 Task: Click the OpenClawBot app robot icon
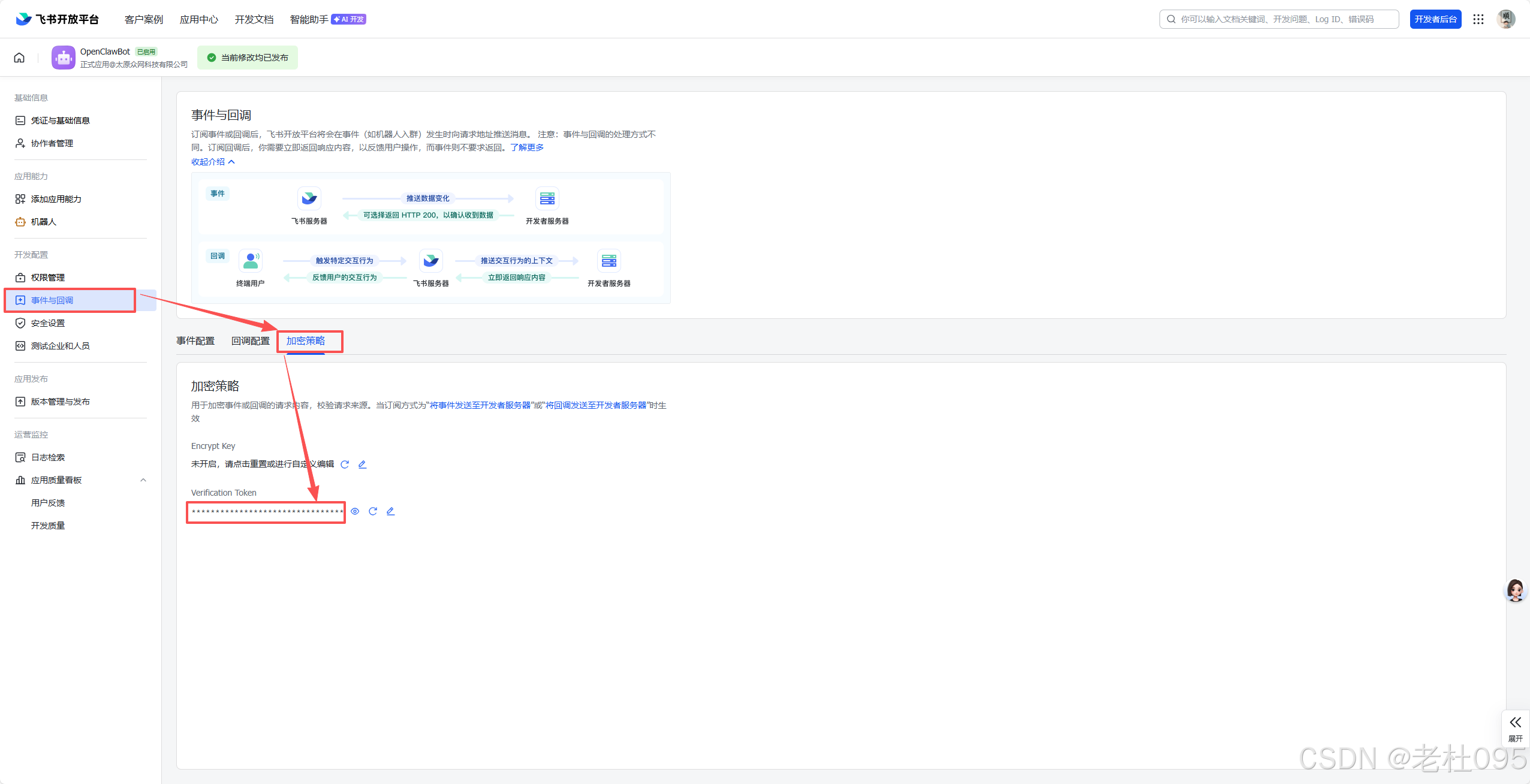click(x=64, y=58)
